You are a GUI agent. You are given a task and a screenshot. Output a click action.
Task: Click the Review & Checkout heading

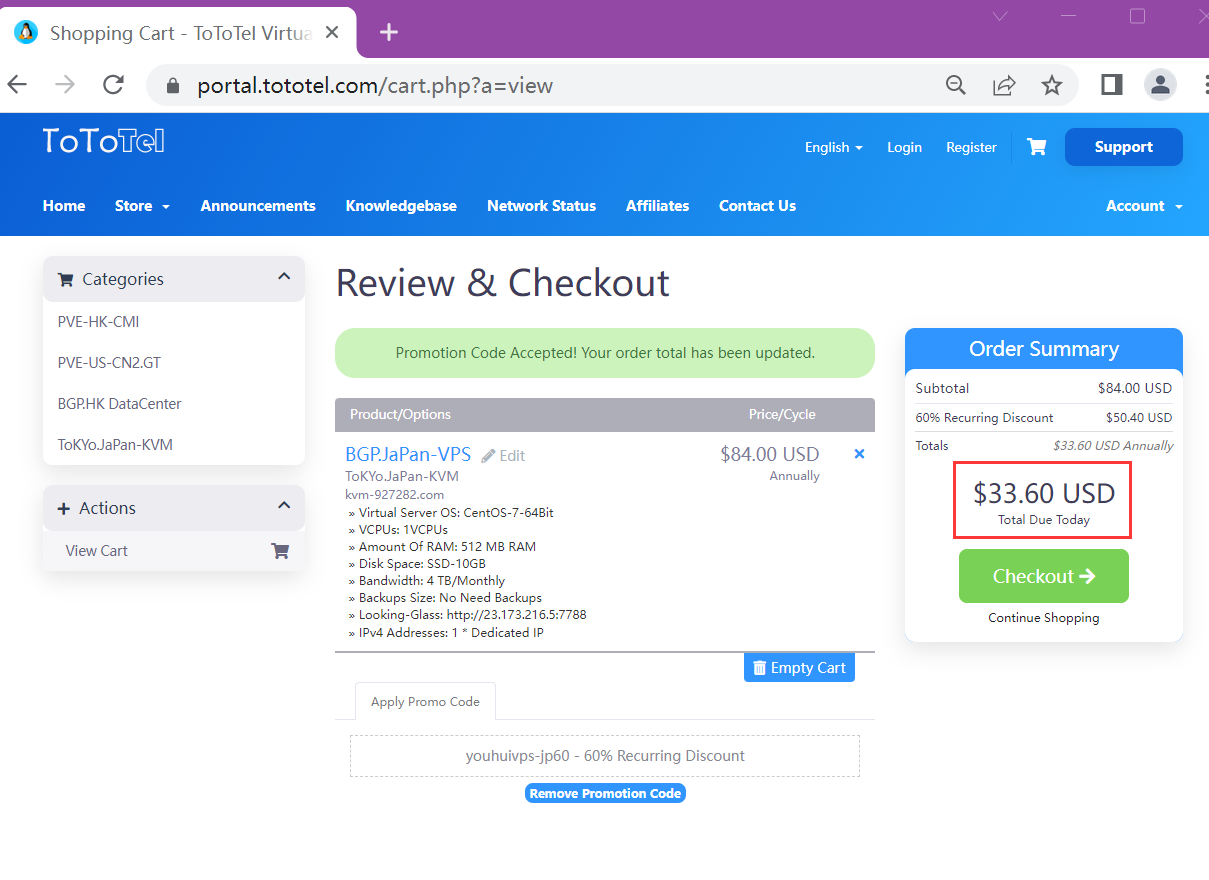tap(503, 283)
